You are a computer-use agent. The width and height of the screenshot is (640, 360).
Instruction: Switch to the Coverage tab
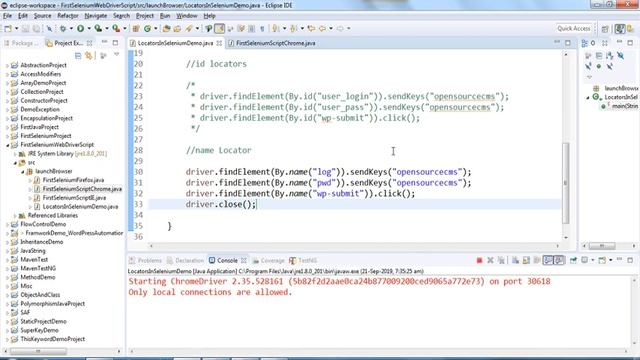coord(268,260)
